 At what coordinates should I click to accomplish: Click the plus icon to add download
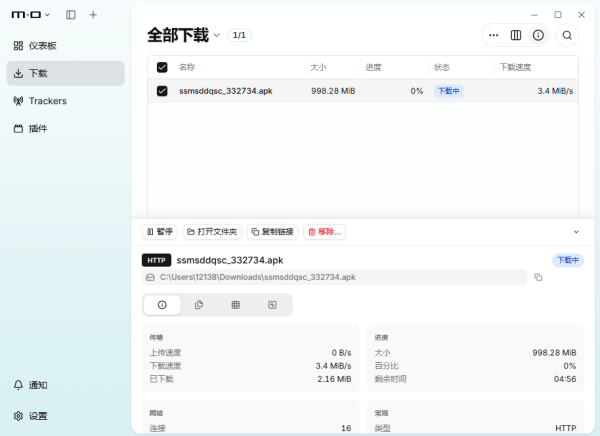tap(93, 15)
